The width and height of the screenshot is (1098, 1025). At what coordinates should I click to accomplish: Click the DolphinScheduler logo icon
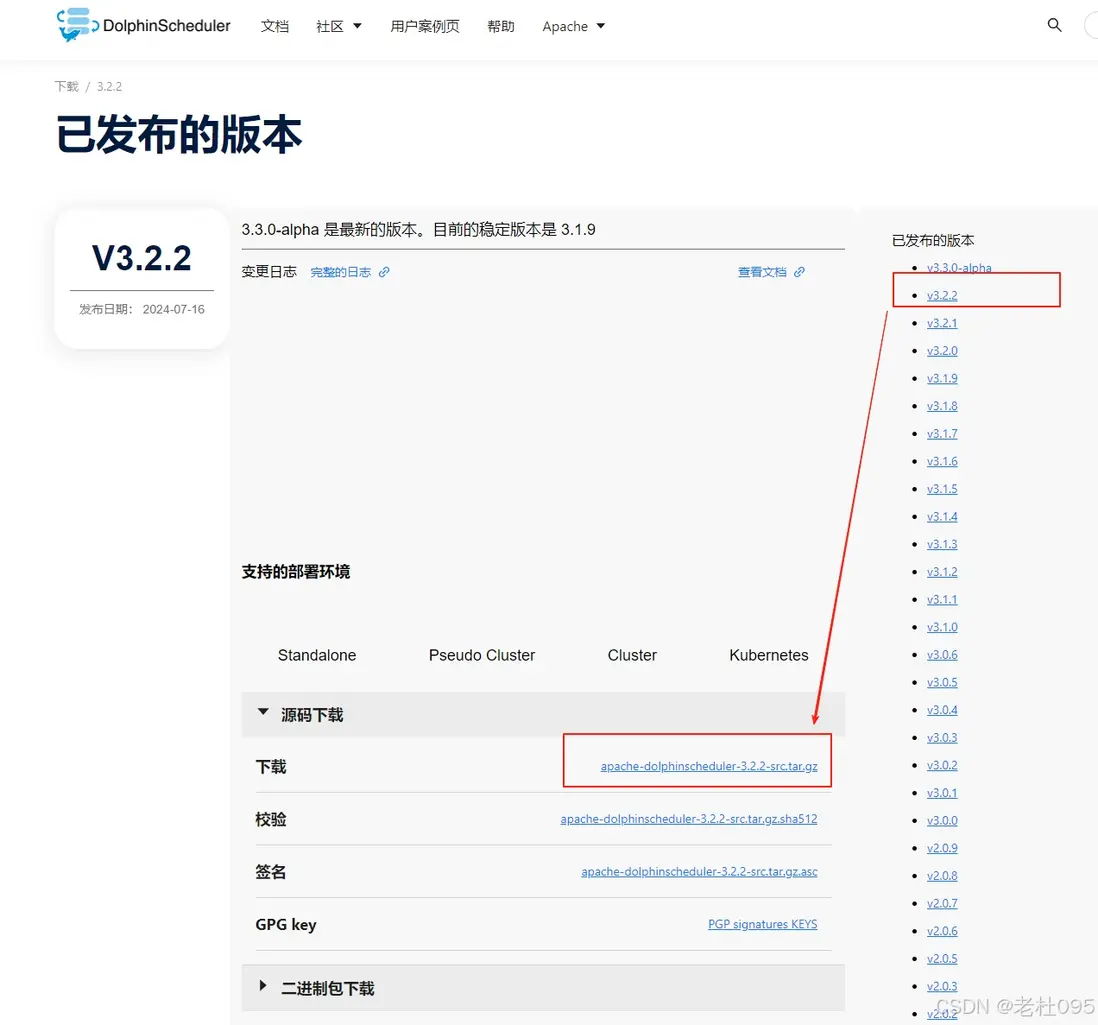[77, 25]
